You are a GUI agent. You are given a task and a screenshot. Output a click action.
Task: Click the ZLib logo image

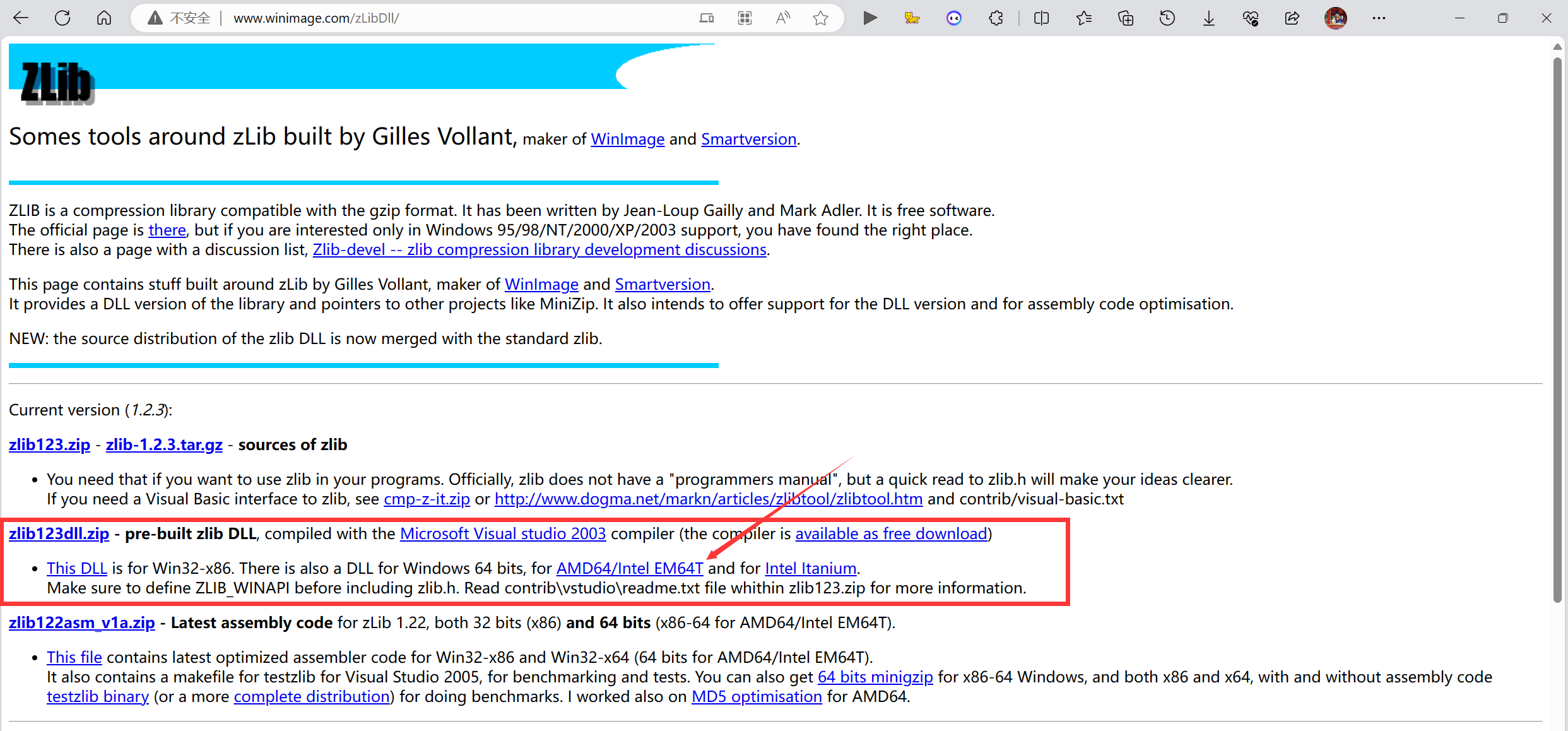click(57, 83)
